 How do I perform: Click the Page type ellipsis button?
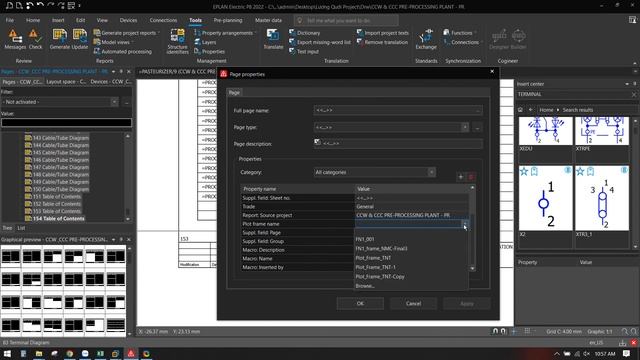(477, 127)
